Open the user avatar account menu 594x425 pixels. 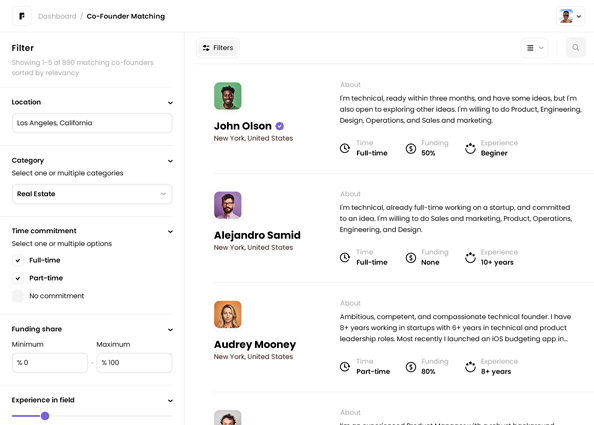pyautogui.click(x=570, y=16)
